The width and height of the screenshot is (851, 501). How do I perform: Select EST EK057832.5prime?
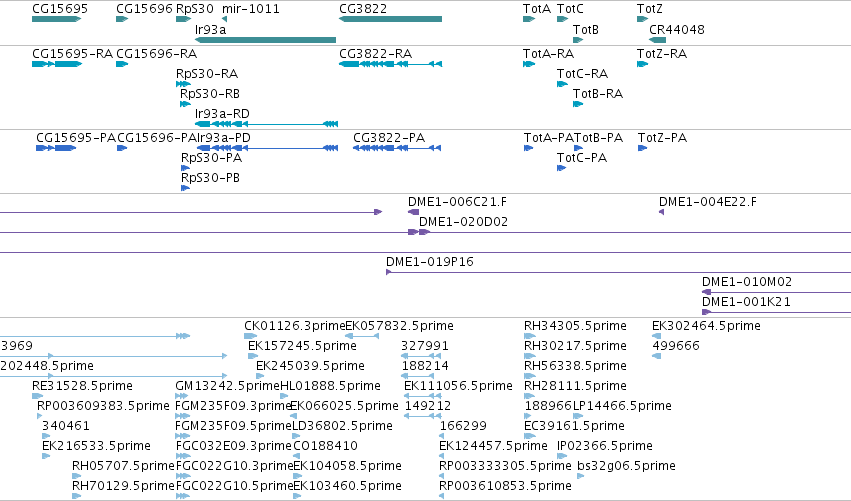tap(362, 336)
